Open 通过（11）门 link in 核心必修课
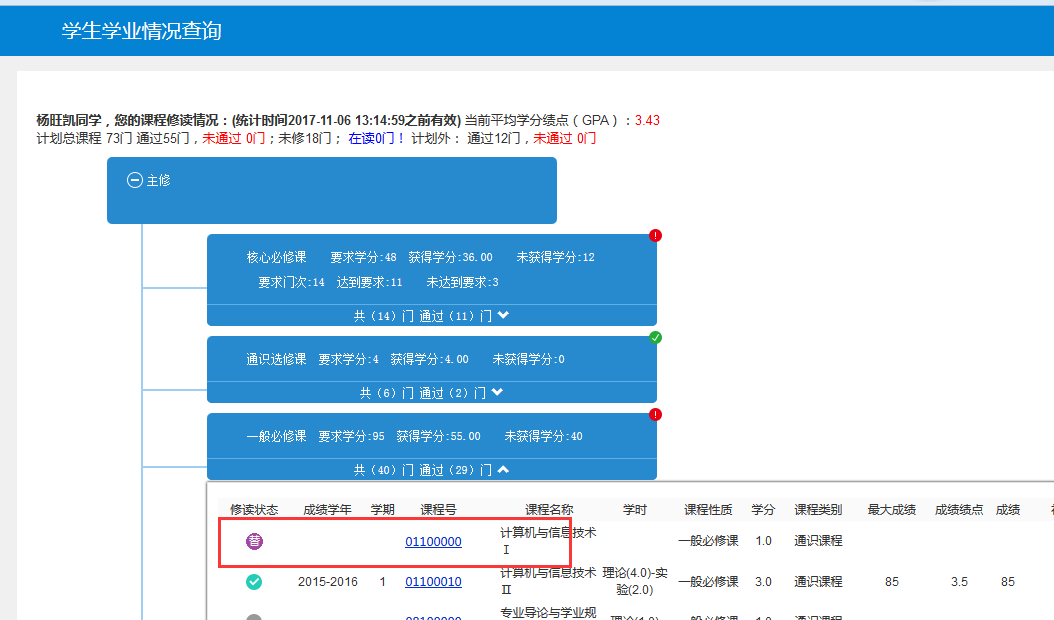1054x620 pixels. coord(455,316)
